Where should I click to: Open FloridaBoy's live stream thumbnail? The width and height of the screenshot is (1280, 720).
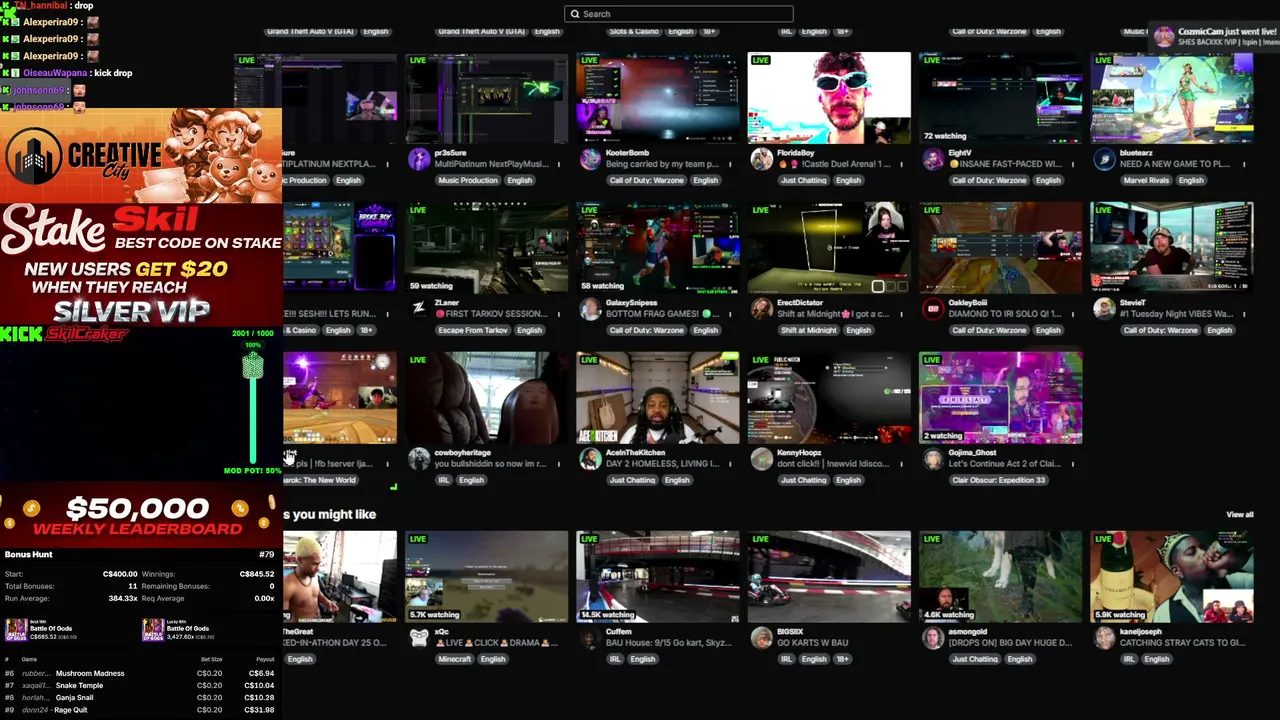(829, 98)
